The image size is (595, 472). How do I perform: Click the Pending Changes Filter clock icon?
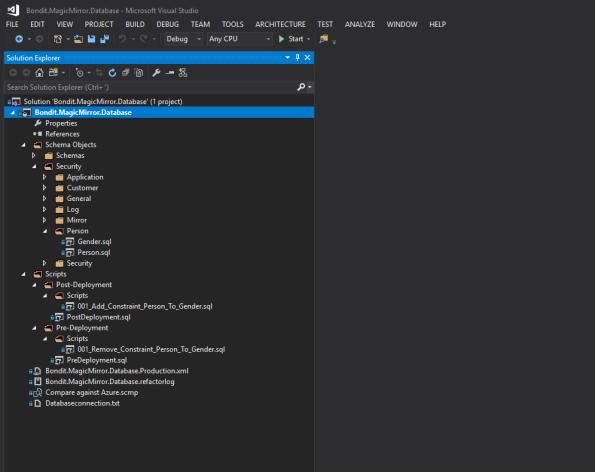pos(79,72)
